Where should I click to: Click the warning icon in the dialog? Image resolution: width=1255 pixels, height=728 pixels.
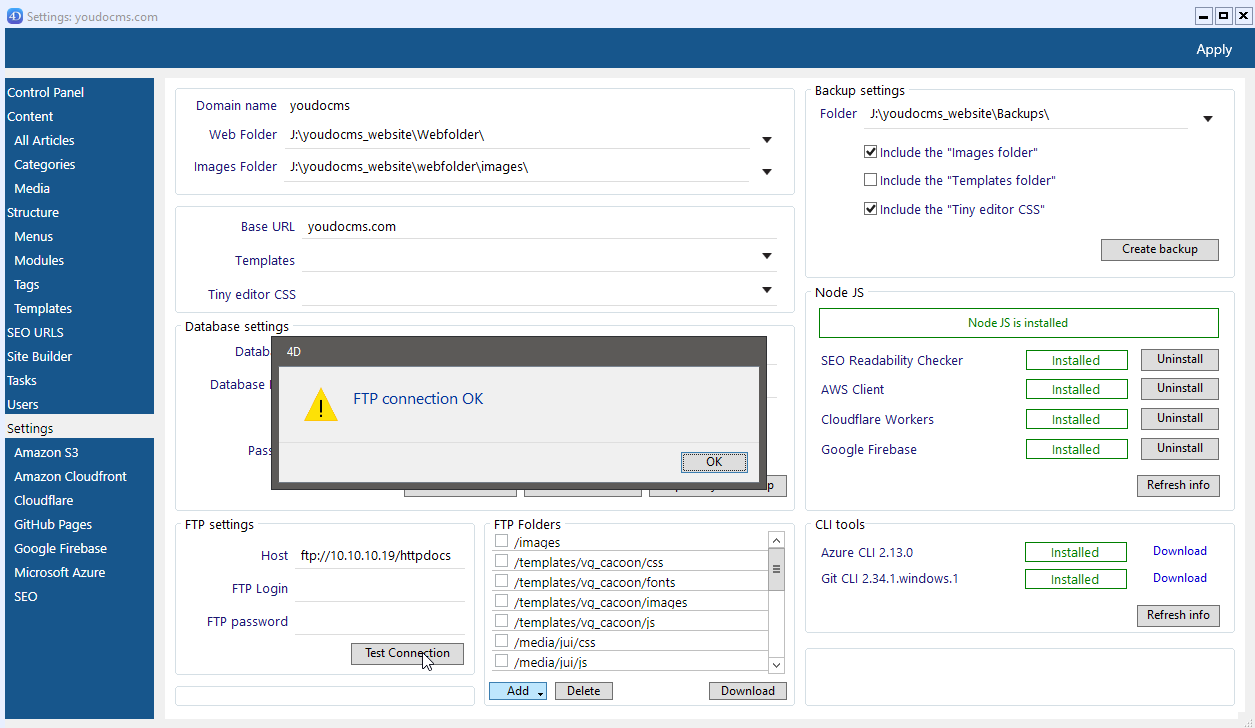click(321, 405)
